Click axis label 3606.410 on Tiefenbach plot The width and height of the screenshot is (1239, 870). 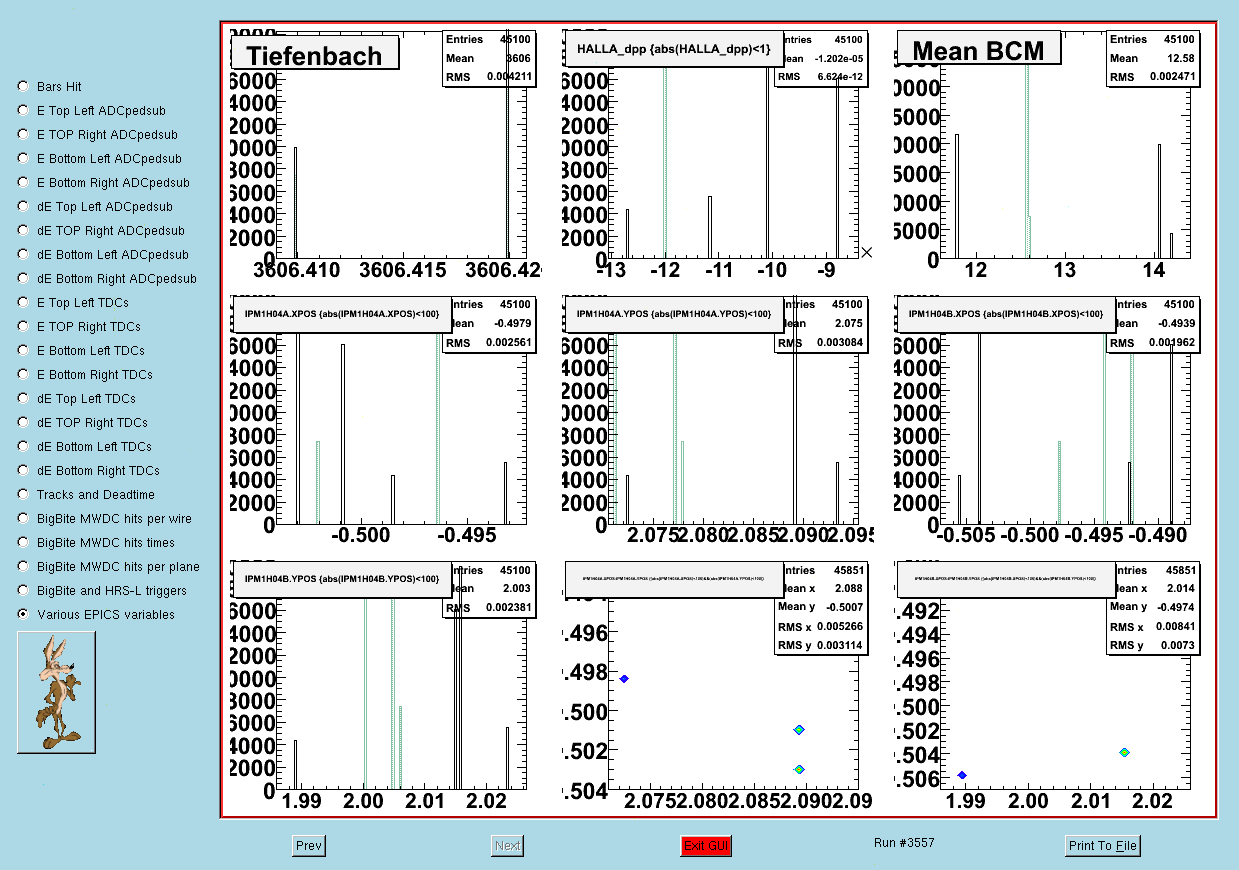click(297, 270)
